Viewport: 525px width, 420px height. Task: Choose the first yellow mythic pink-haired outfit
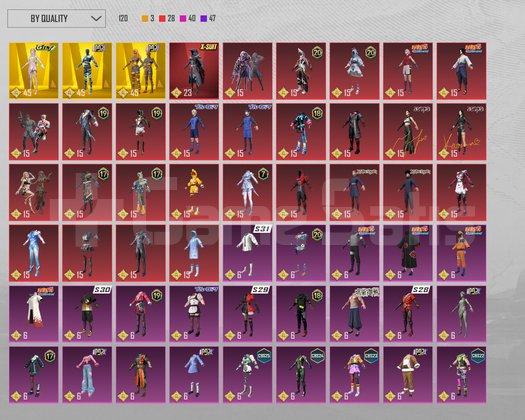[33, 71]
